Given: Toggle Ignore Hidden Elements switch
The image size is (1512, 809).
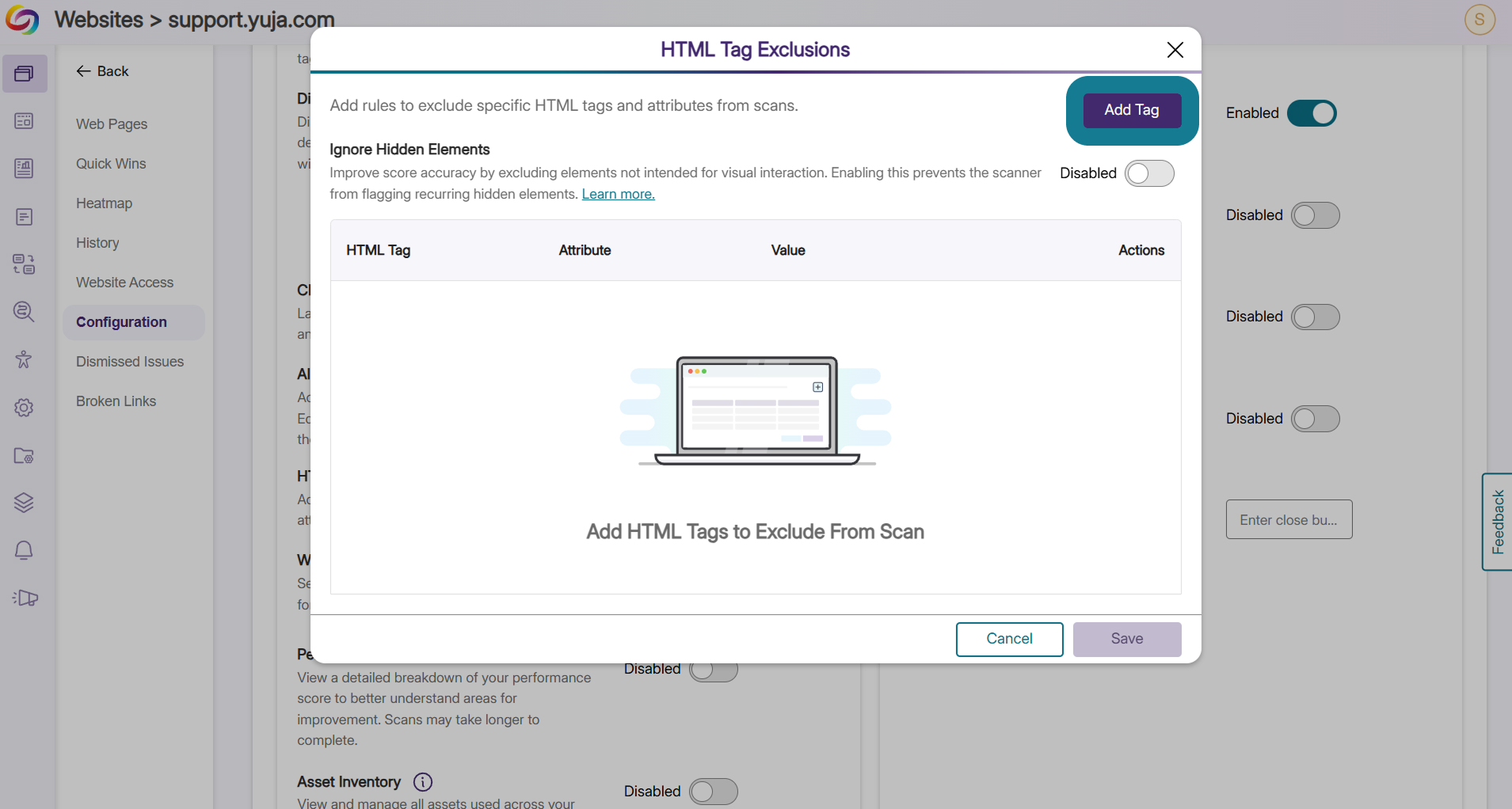Looking at the screenshot, I should click(1149, 173).
